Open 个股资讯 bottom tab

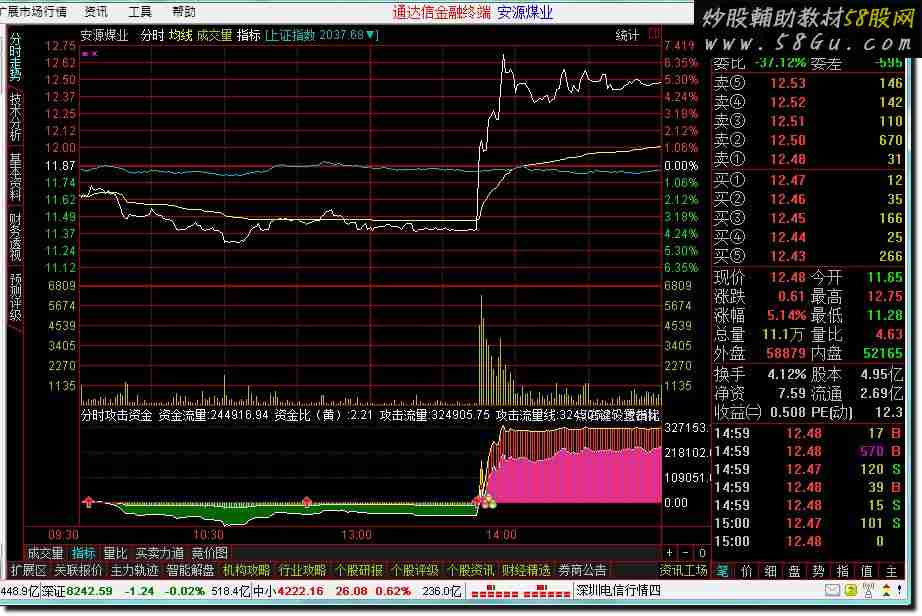pos(470,570)
